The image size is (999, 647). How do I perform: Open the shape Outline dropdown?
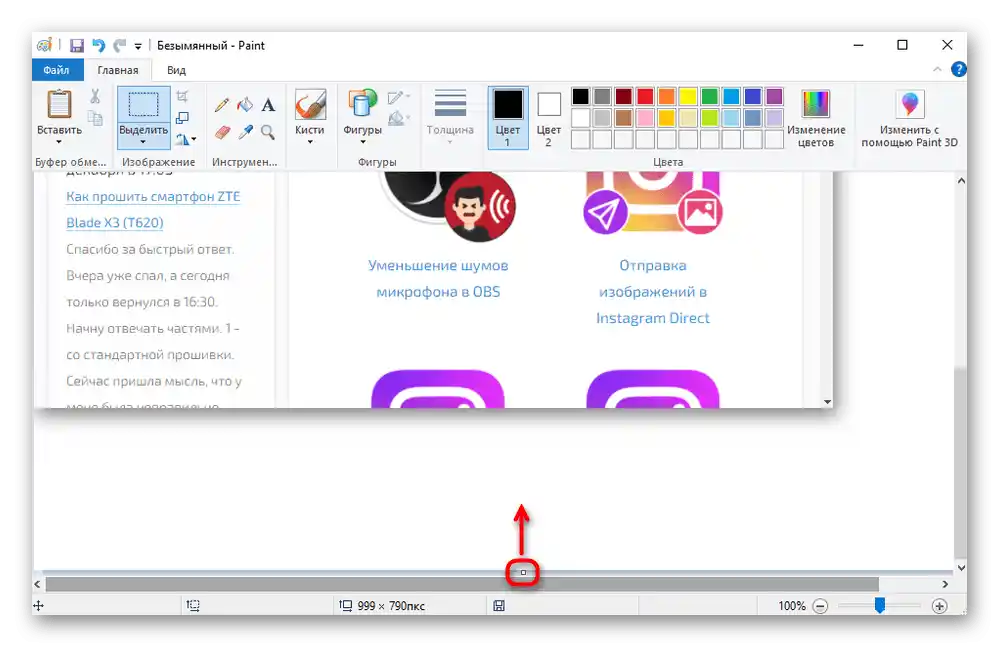(x=398, y=97)
